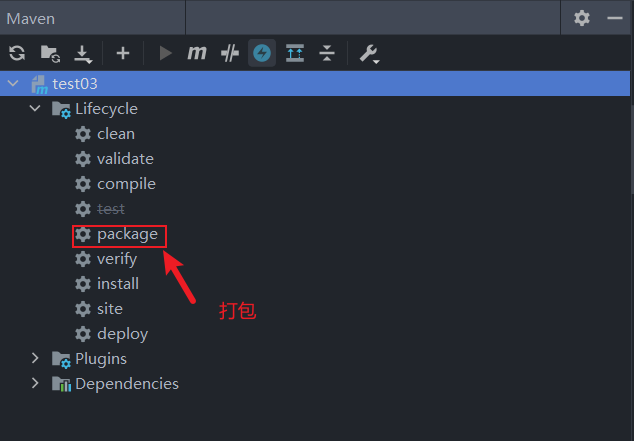Execute Maven goal m icon

coord(197,53)
